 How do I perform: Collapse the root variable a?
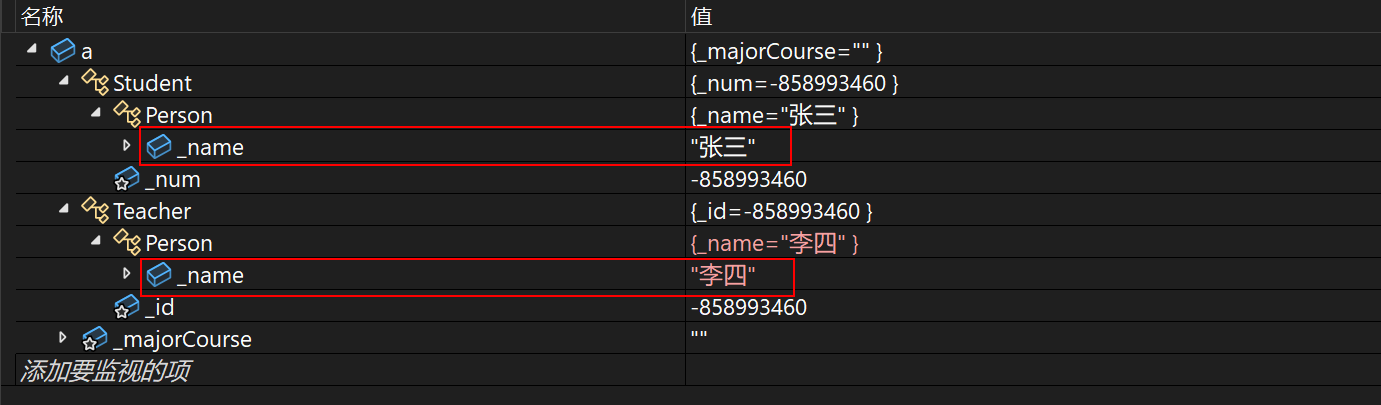31,50
